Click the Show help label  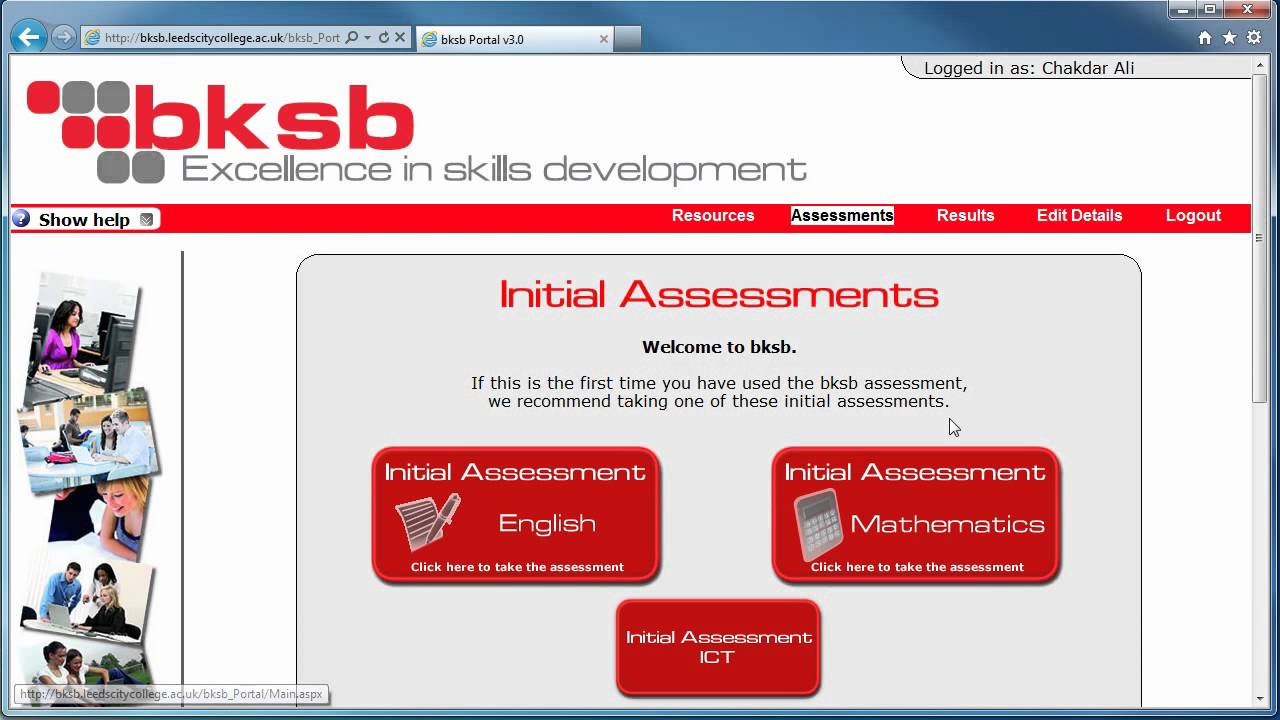coord(84,219)
